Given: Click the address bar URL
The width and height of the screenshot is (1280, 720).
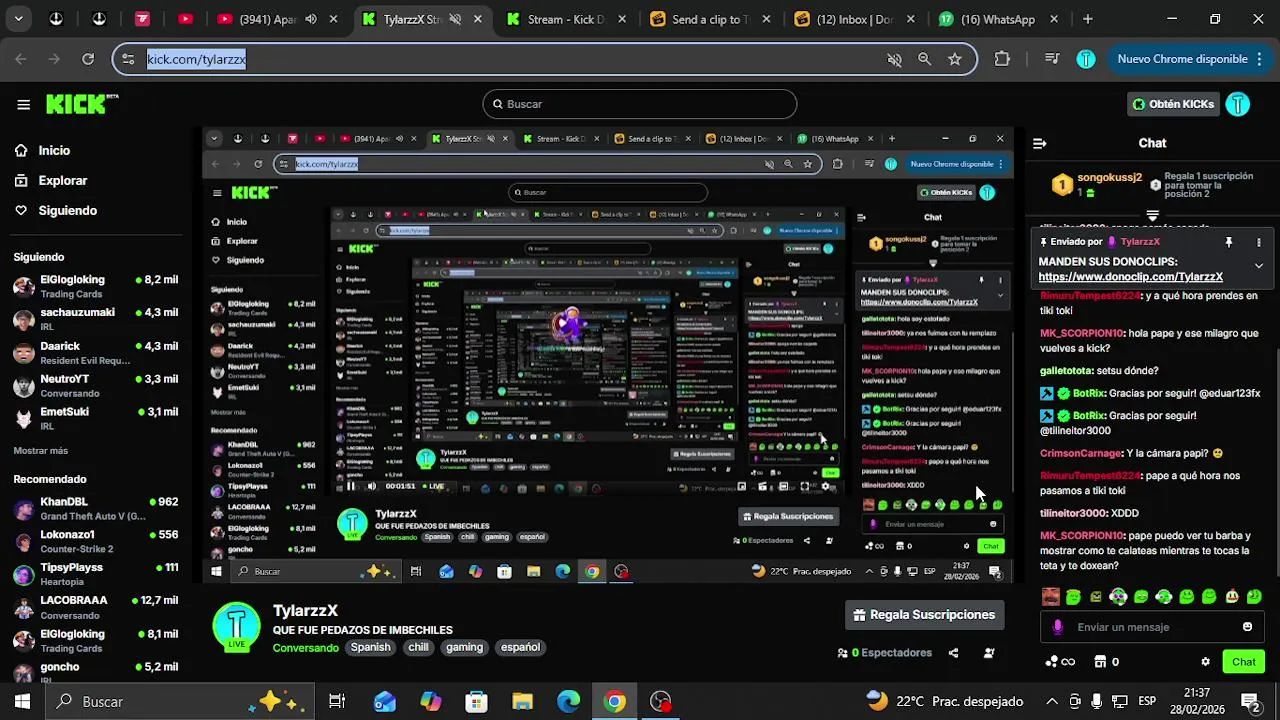Looking at the screenshot, I should (196, 59).
